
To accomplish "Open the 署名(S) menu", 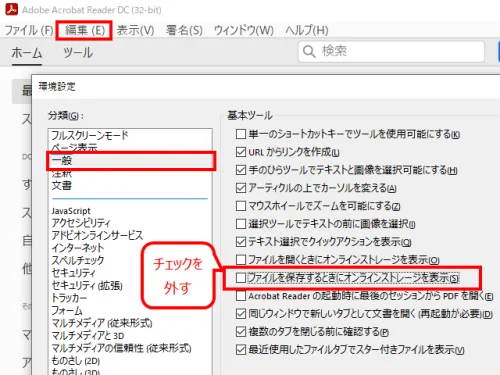I will pos(184,30).
